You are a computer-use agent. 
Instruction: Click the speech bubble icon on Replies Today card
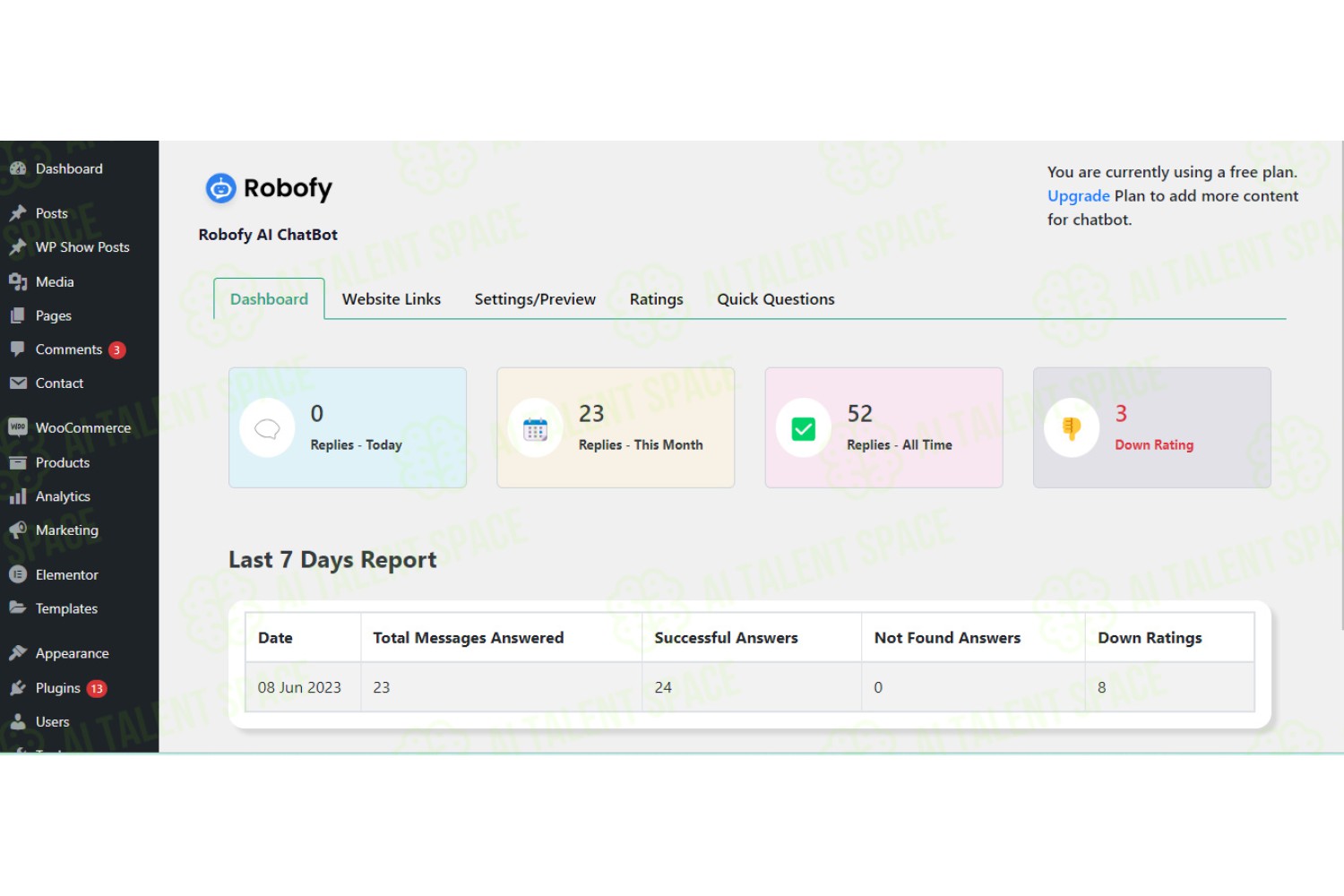pyautogui.click(x=267, y=428)
